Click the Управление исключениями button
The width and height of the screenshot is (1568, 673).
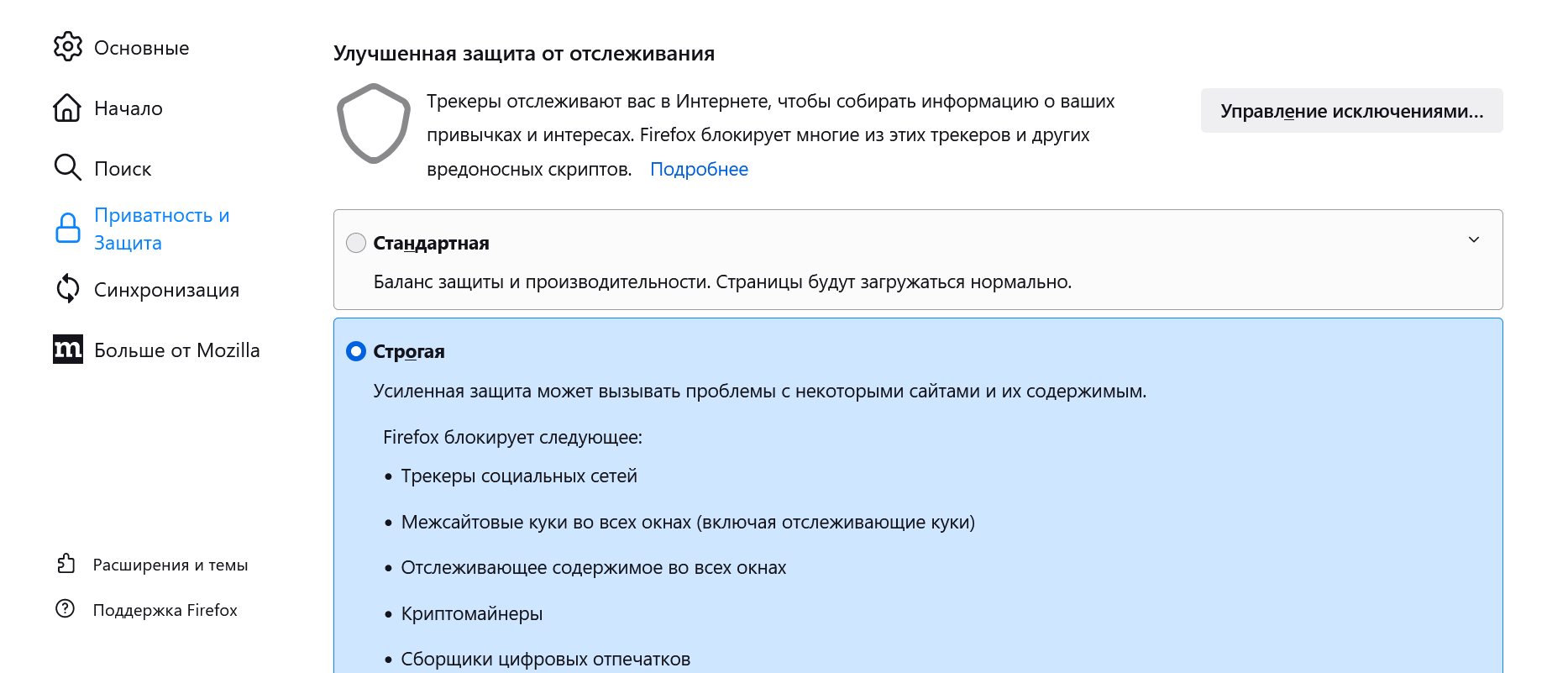[x=1351, y=111]
